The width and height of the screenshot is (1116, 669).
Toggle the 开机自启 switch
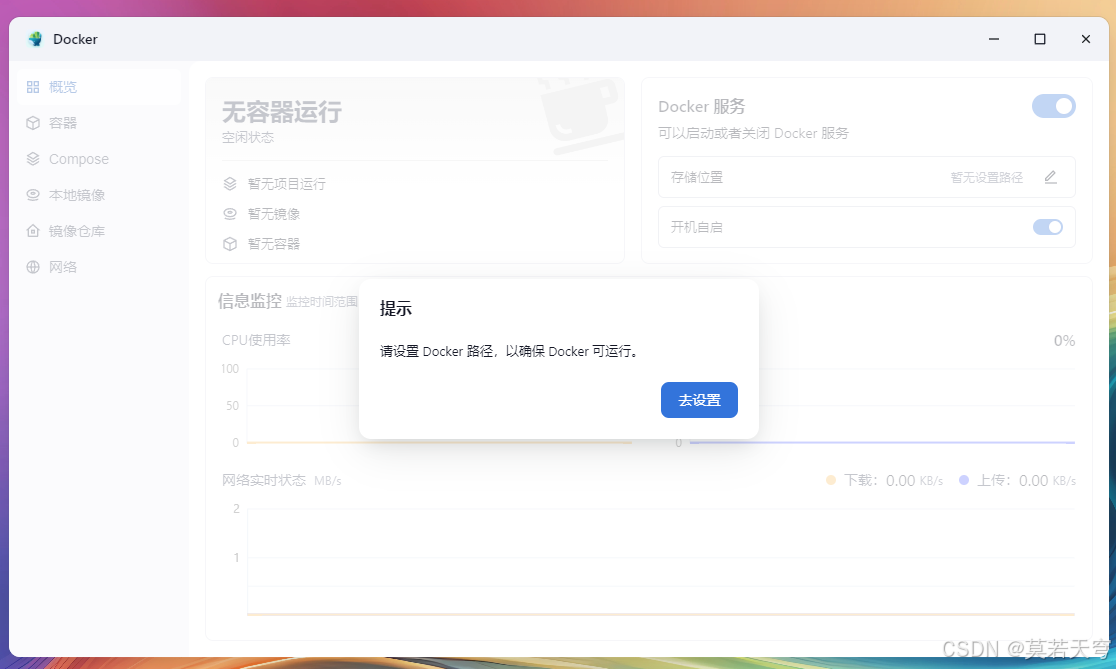(x=1048, y=227)
